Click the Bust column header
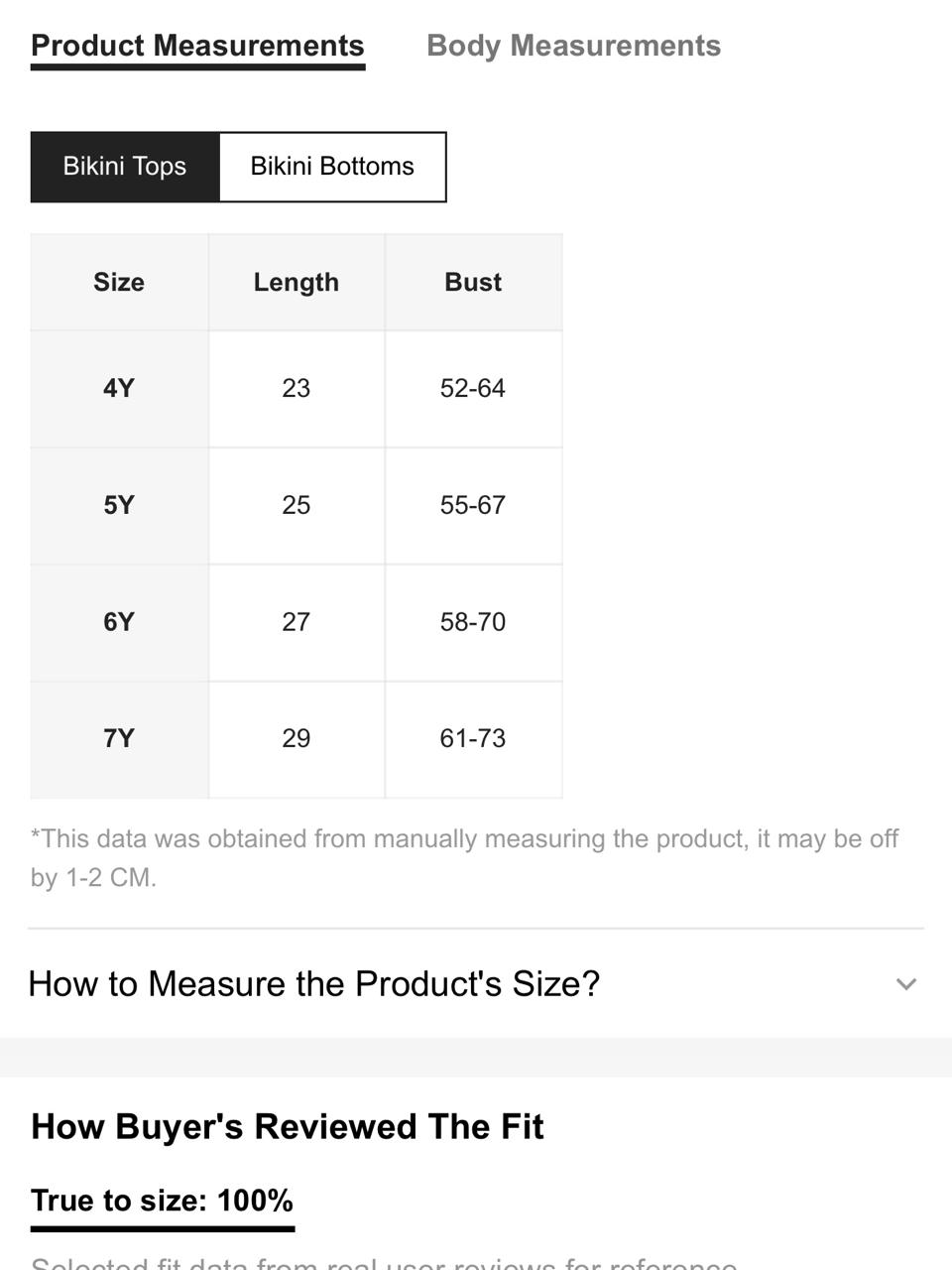Image resolution: width=952 pixels, height=1270 pixels. pos(473,283)
